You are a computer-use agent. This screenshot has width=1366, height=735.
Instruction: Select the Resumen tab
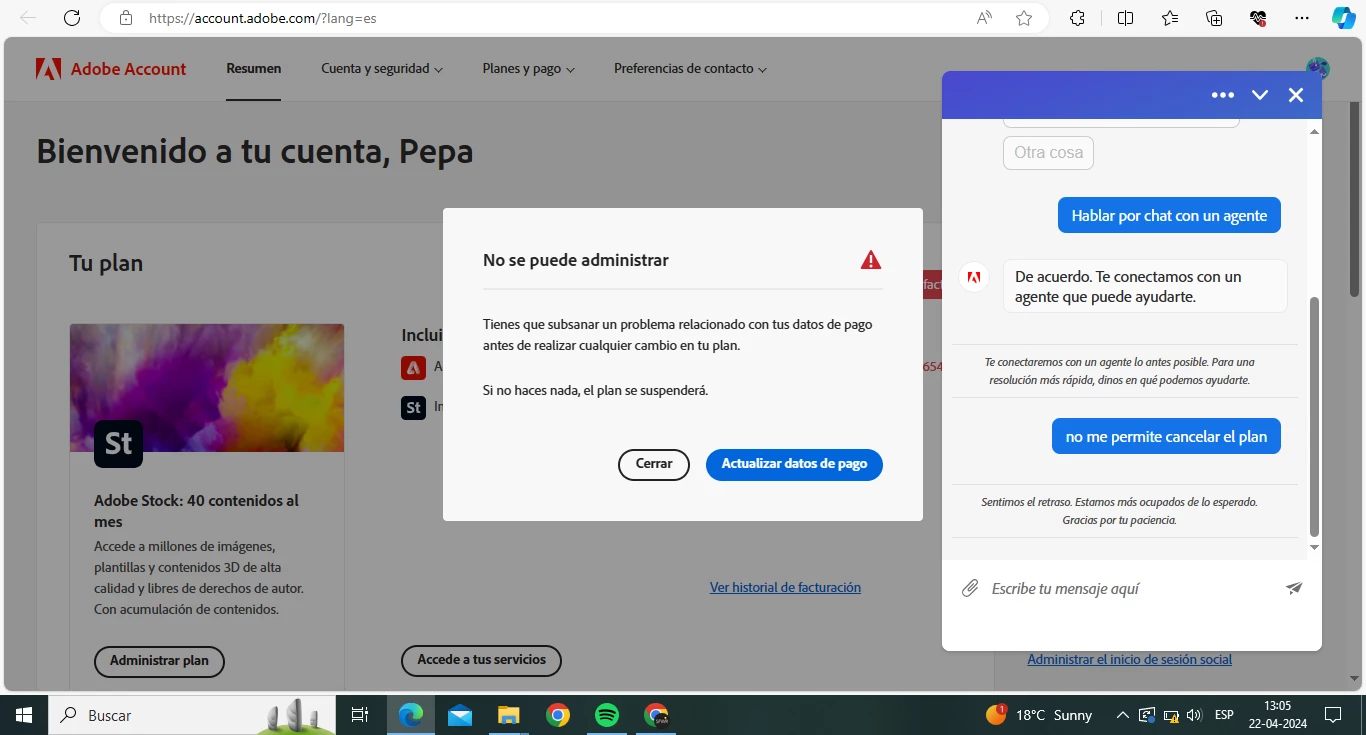point(254,69)
